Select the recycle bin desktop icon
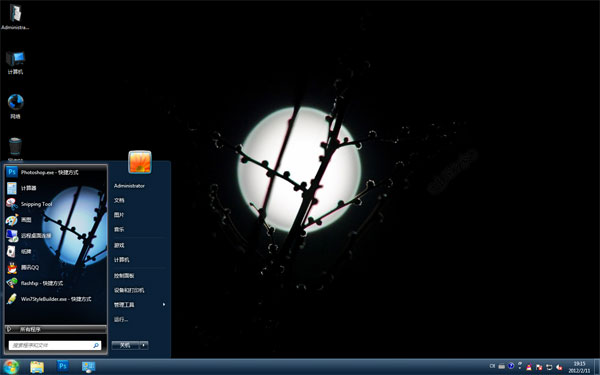Image resolution: width=600 pixels, height=375 pixels. (15, 149)
